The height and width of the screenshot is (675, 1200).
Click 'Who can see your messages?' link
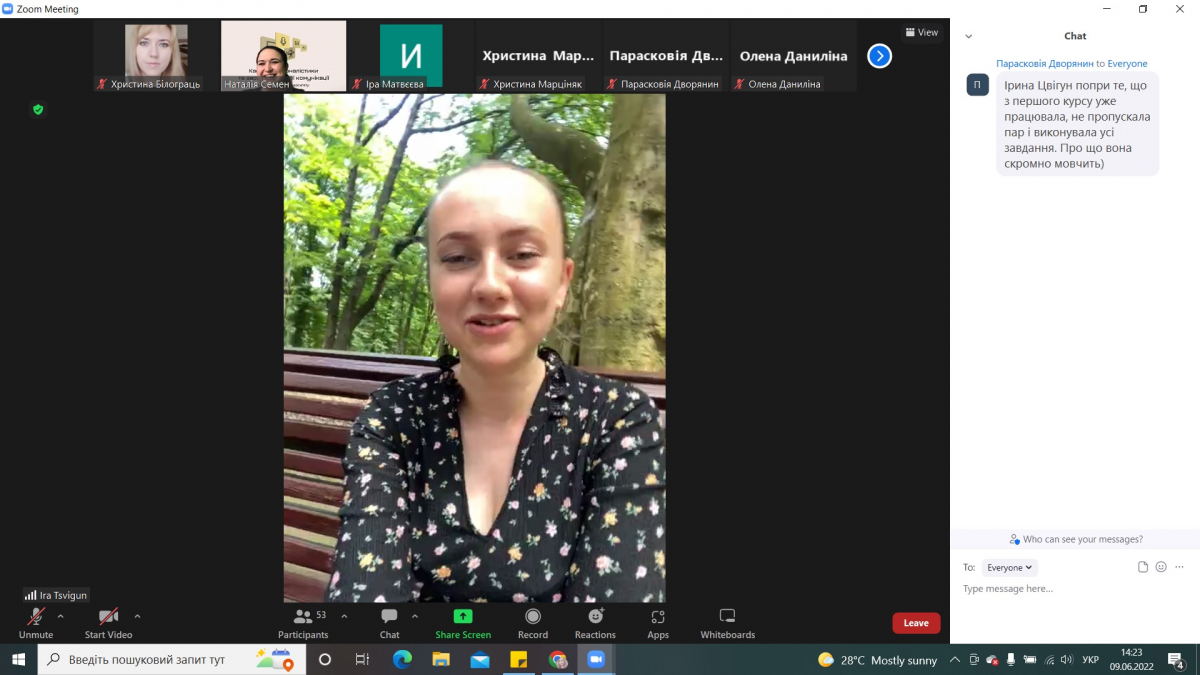coord(1076,539)
